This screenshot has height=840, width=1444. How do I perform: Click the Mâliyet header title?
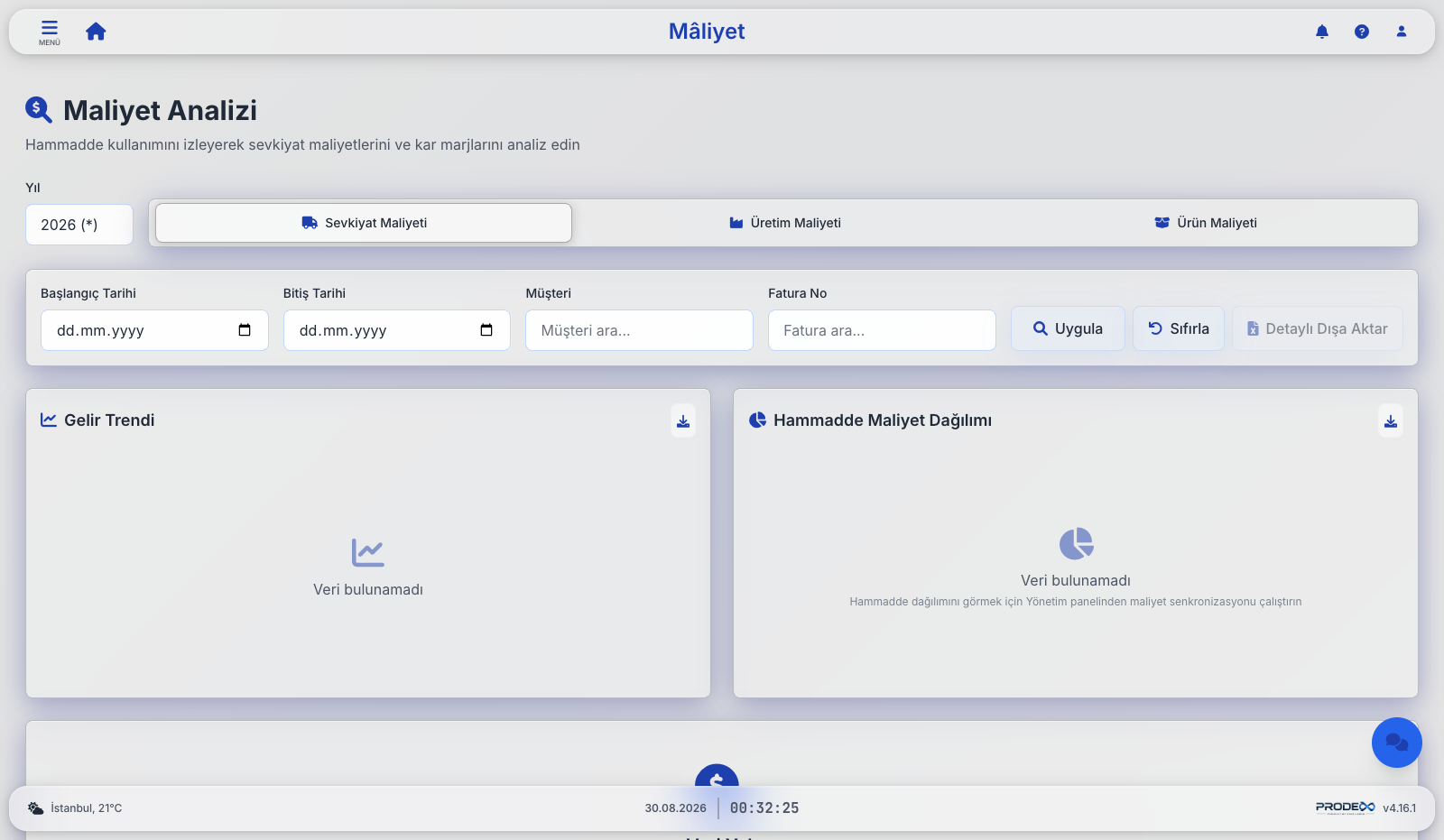[707, 32]
